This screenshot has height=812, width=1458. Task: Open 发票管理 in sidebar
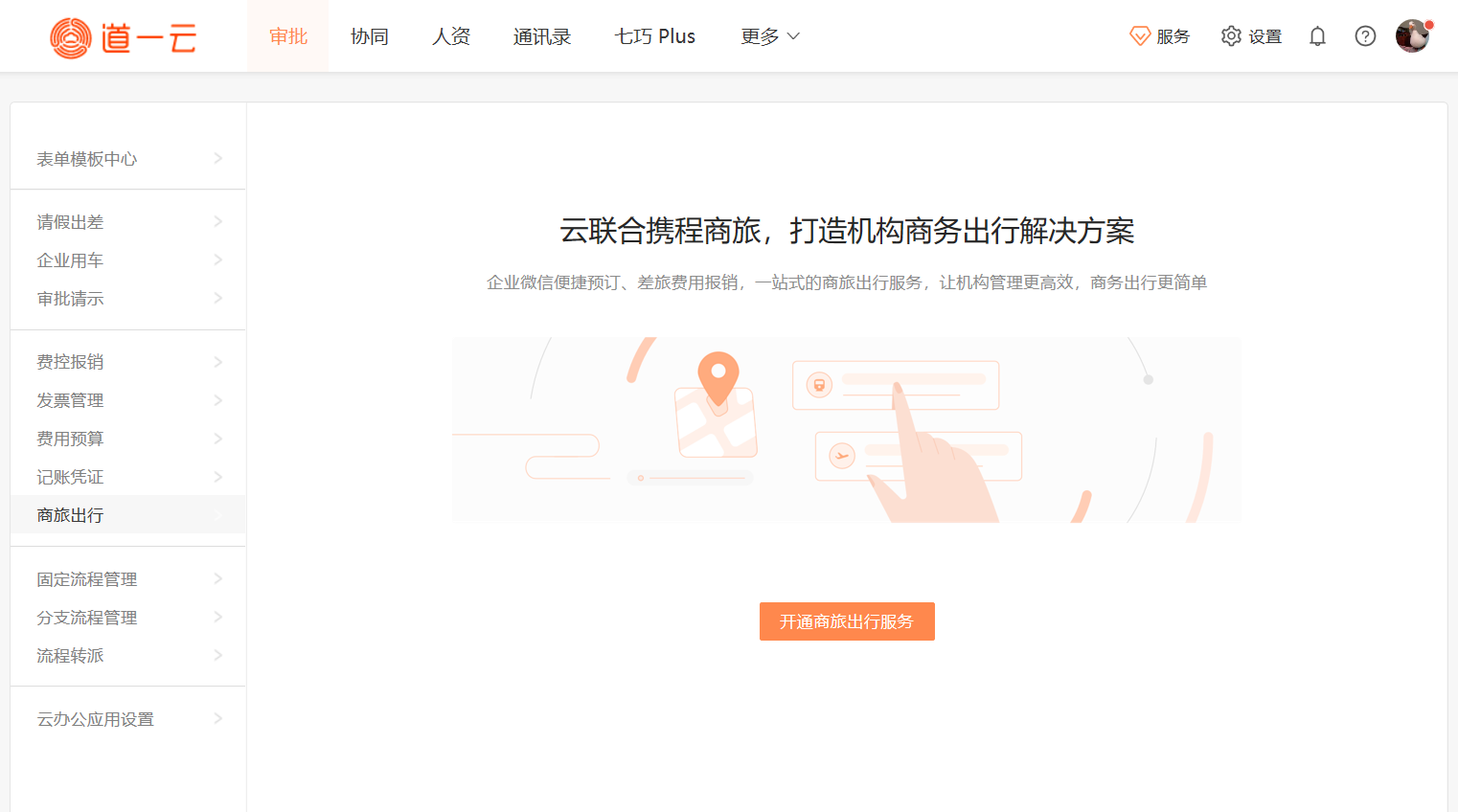[x=128, y=400]
